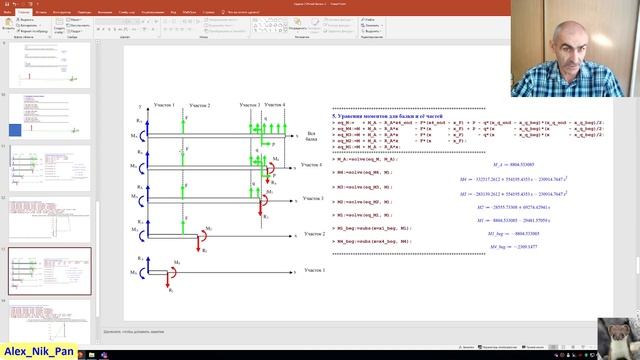
Task: Select the thumbnail containing a blue square
Action: click(50, 116)
